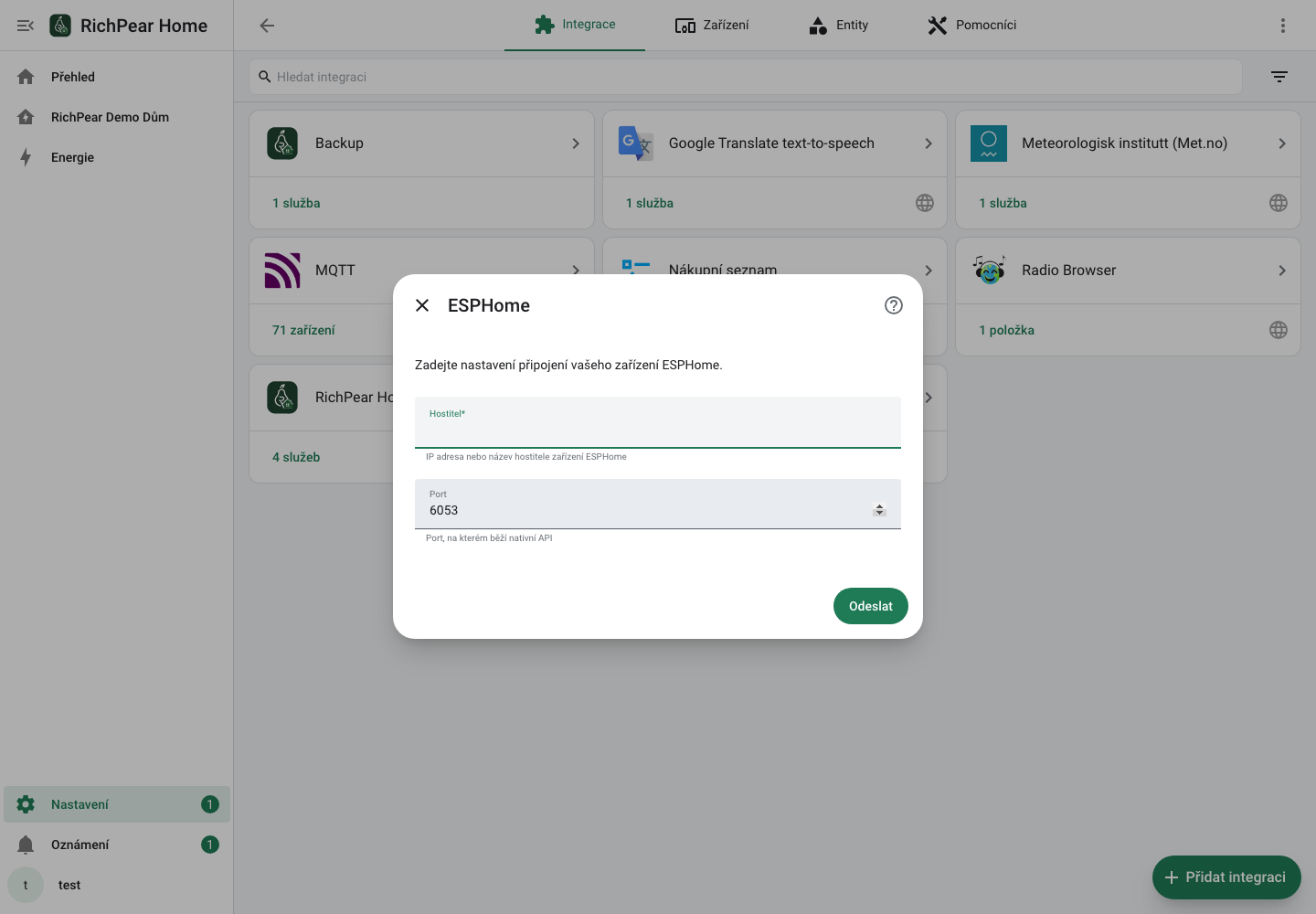Open the 4 služeb link
Viewport: 1316px width, 914px height.
click(296, 457)
